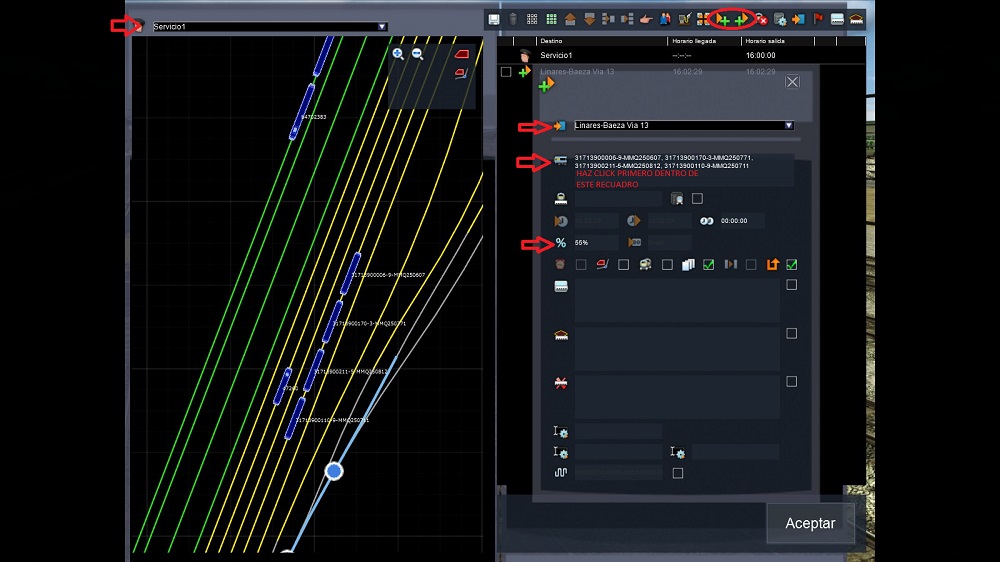Click add order before icon (arrow then plus)

[x=723, y=20]
